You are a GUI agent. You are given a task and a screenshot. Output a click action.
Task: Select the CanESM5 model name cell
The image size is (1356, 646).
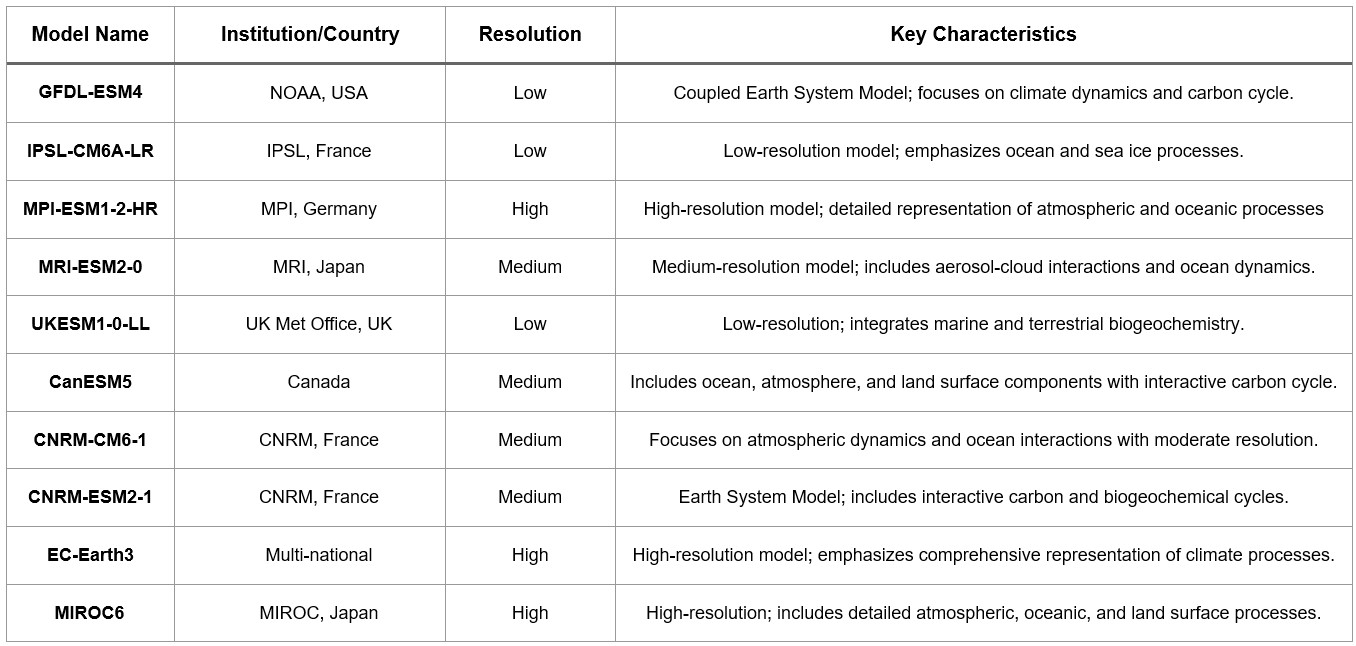point(90,382)
